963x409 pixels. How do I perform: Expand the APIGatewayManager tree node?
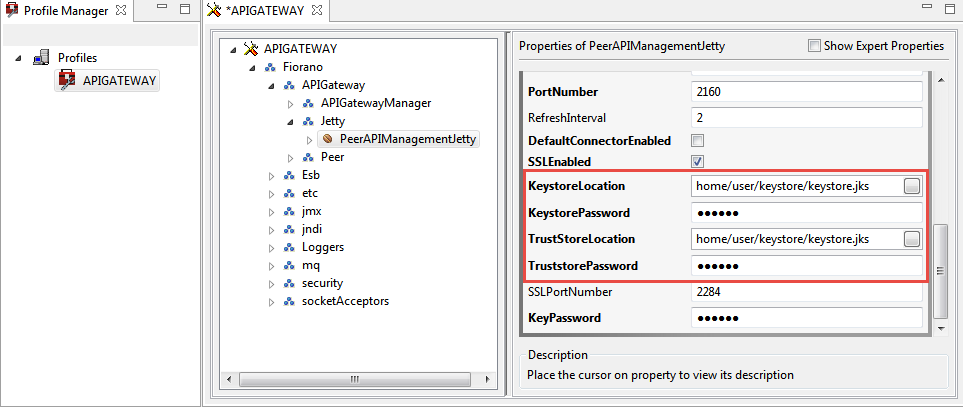(x=291, y=103)
